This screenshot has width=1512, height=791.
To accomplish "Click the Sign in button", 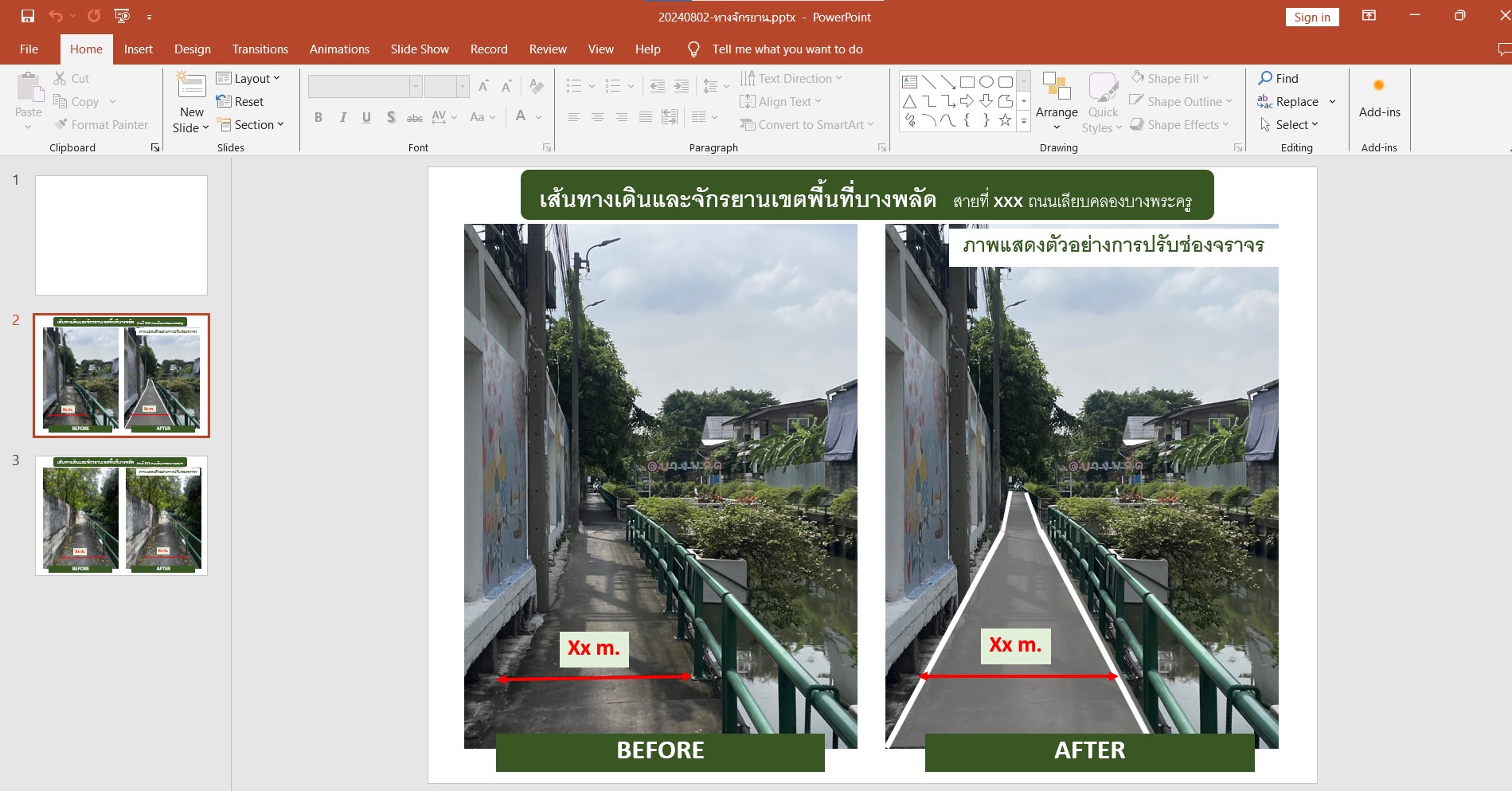I will pyautogui.click(x=1311, y=18).
